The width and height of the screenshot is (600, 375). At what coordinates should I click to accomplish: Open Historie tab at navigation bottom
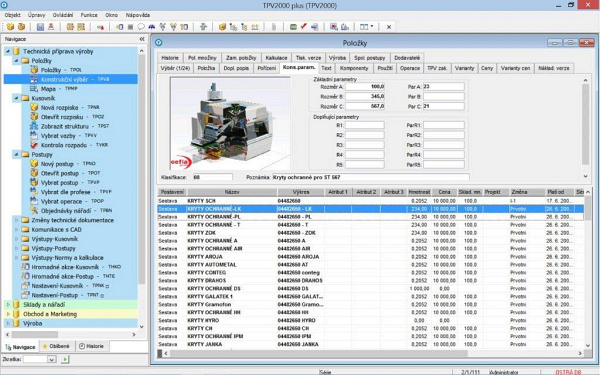(x=91, y=346)
